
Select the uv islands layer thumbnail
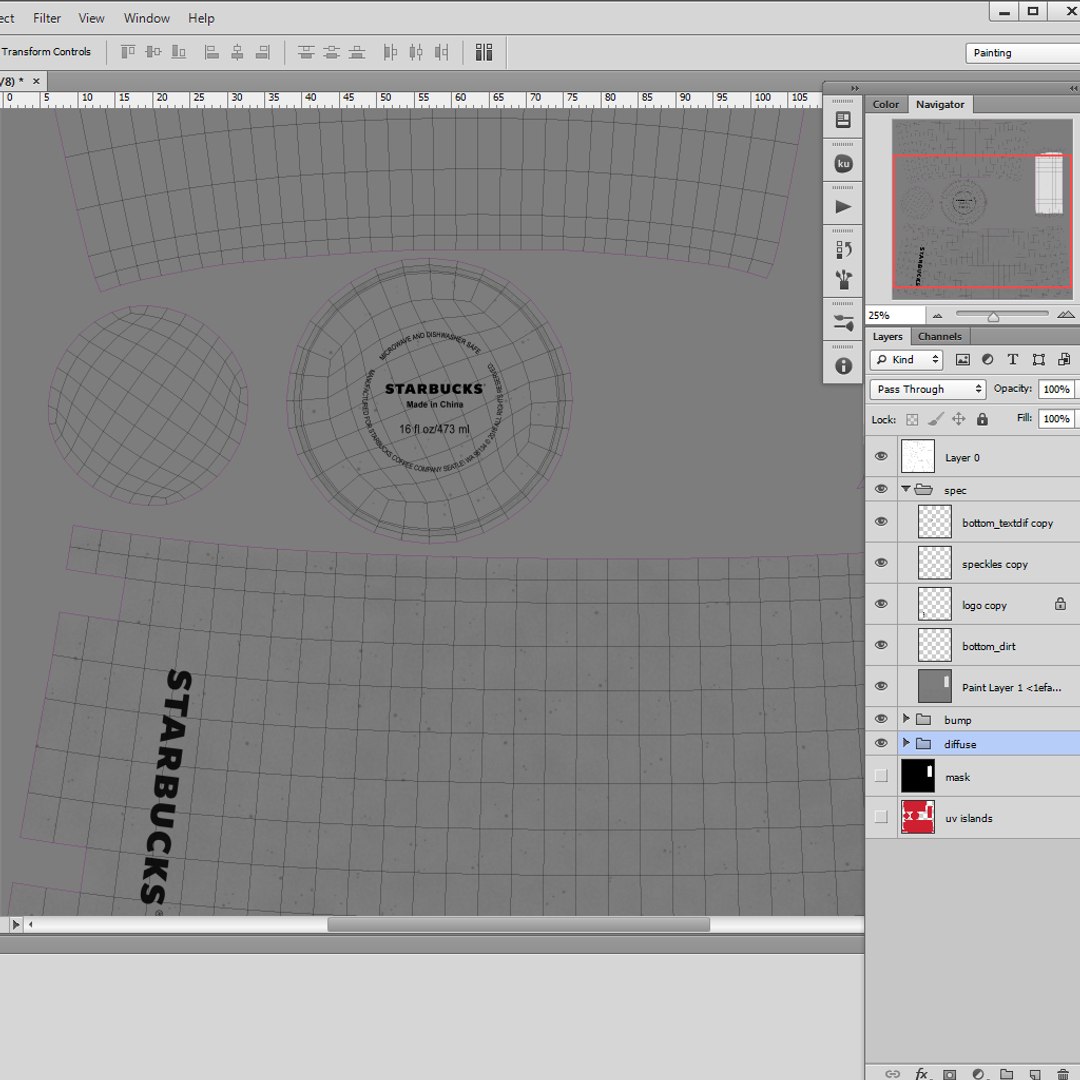coord(918,818)
